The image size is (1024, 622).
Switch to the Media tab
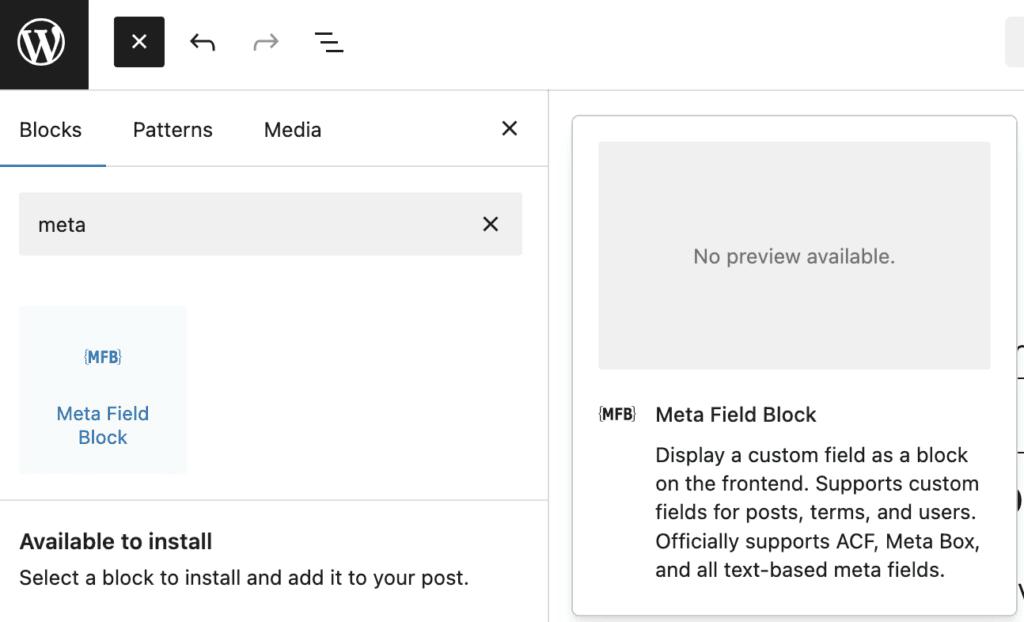[292, 129]
